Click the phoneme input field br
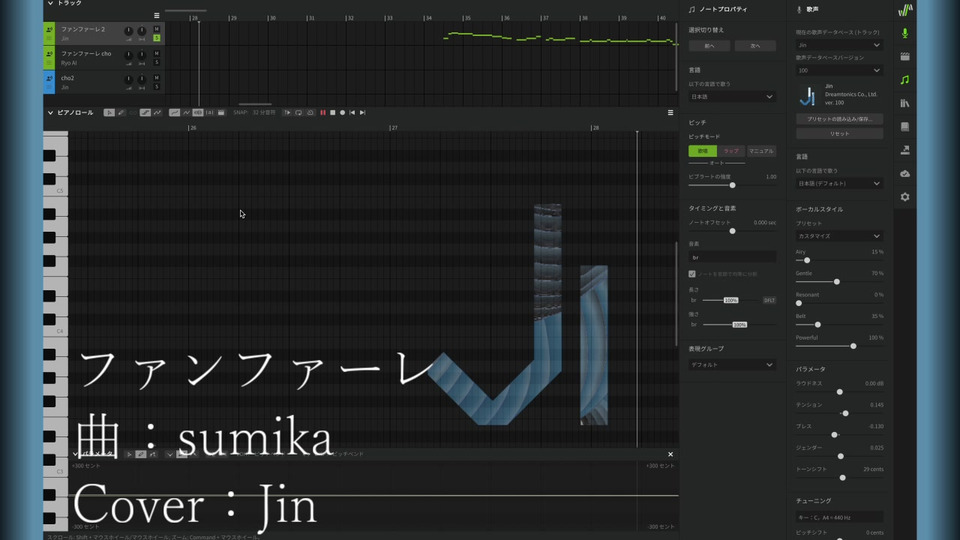This screenshot has width=960, height=540. click(732, 257)
